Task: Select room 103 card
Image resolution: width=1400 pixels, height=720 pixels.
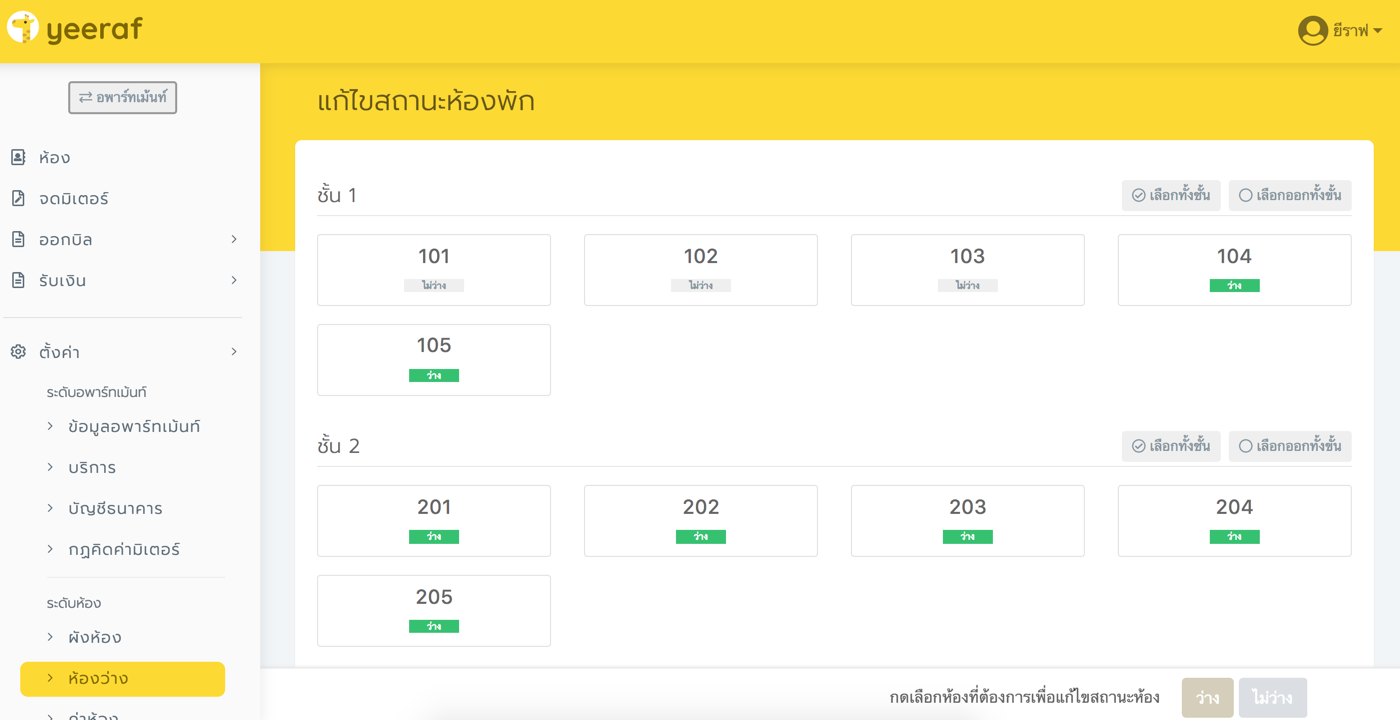Action: click(x=968, y=270)
